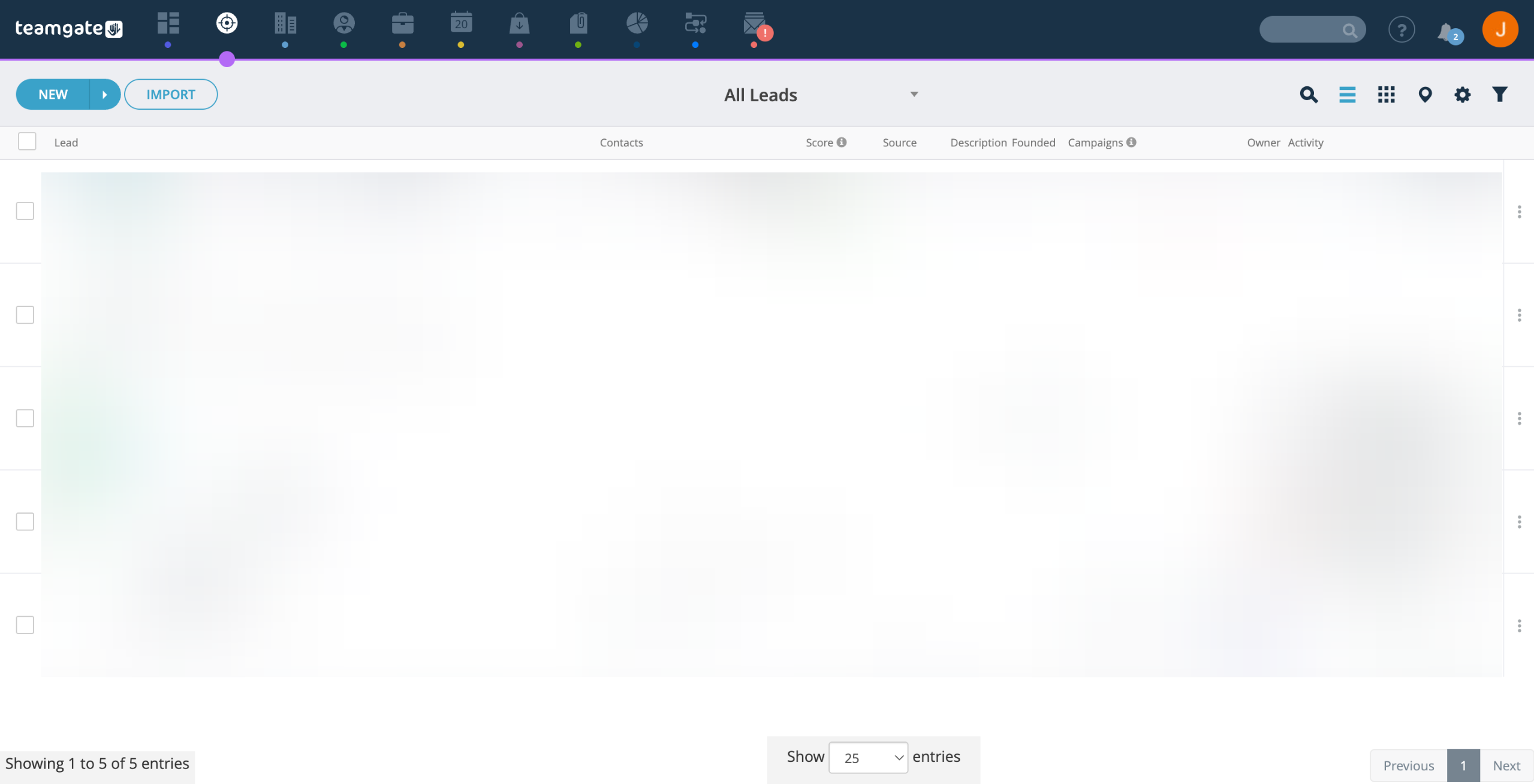1534x784 pixels.
Task: Open the Show 25 entries dropdown
Action: (868, 758)
